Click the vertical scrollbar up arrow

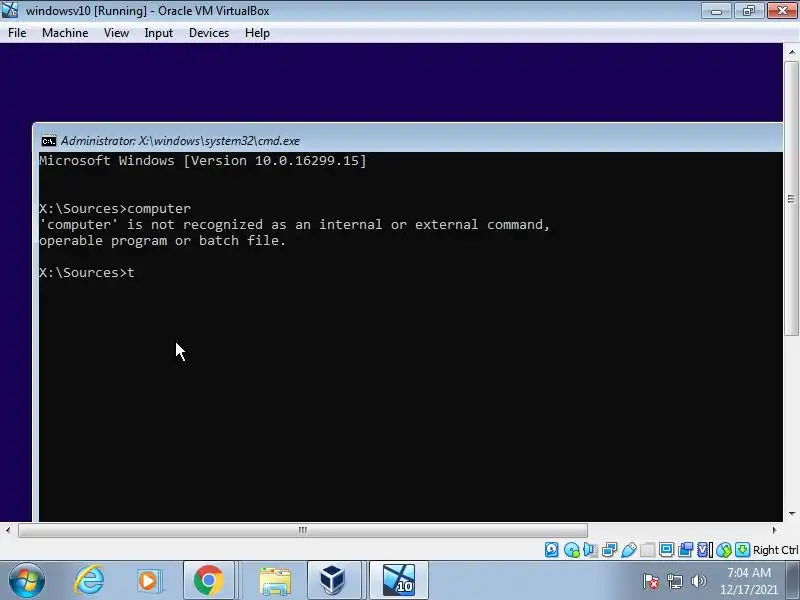[791, 52]
